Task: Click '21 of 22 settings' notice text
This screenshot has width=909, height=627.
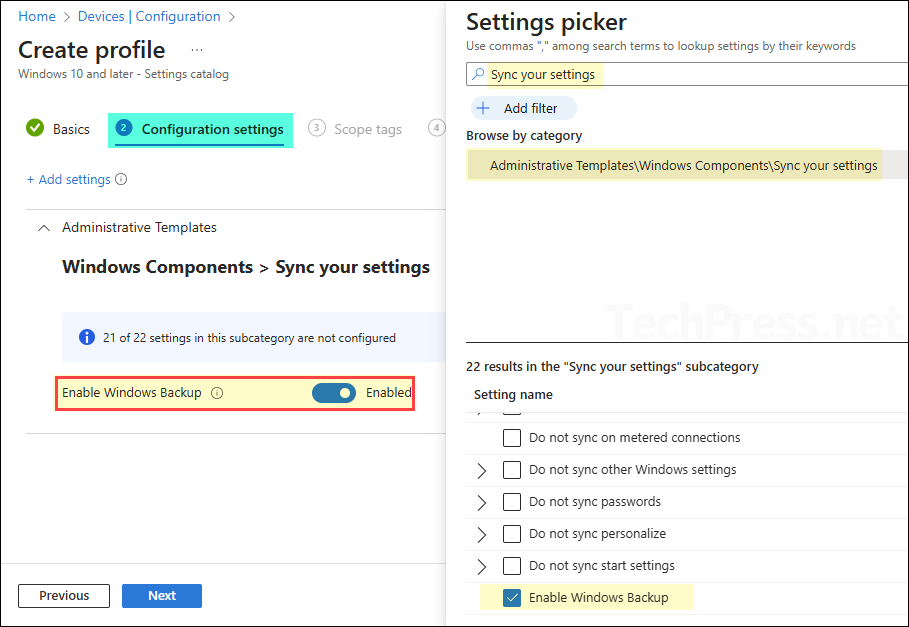Action: point(249,338)
